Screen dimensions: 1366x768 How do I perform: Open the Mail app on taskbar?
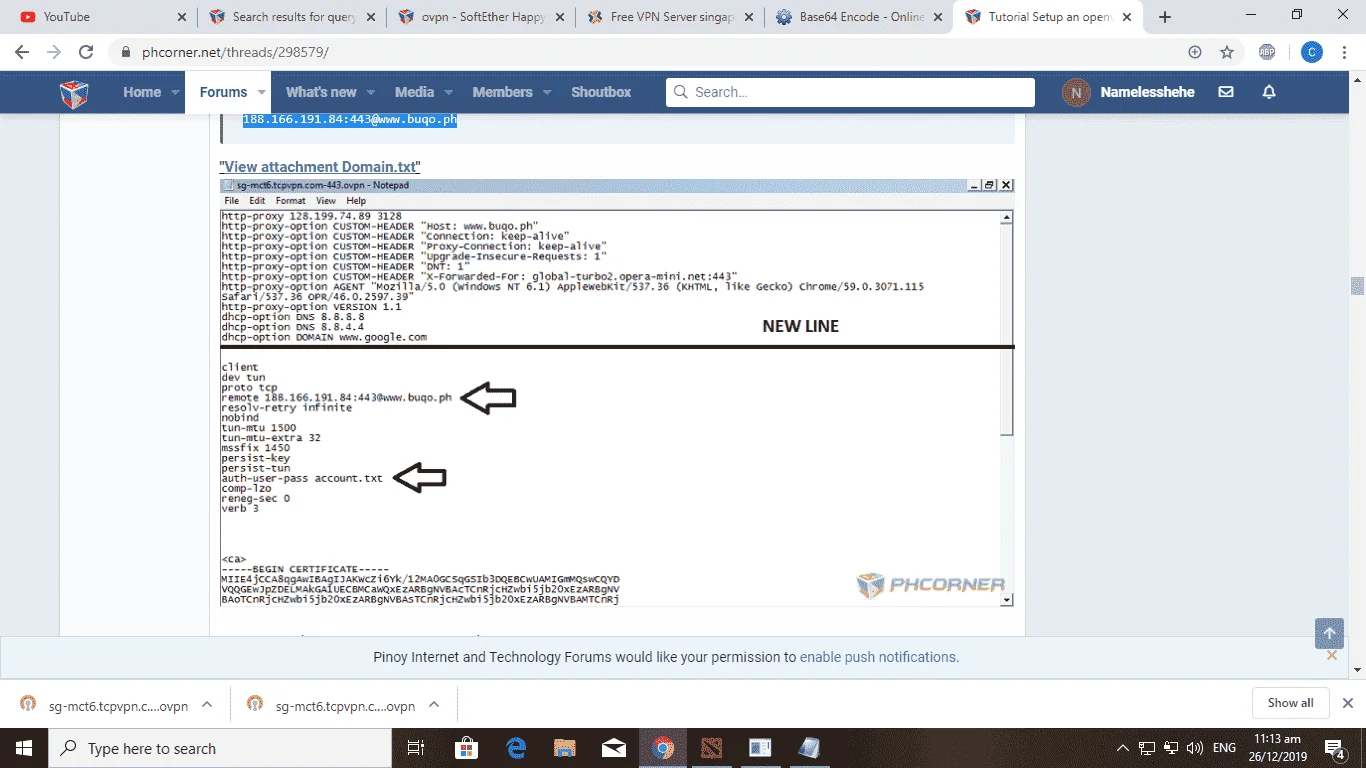pyautogui.click(x=614, y=748)
